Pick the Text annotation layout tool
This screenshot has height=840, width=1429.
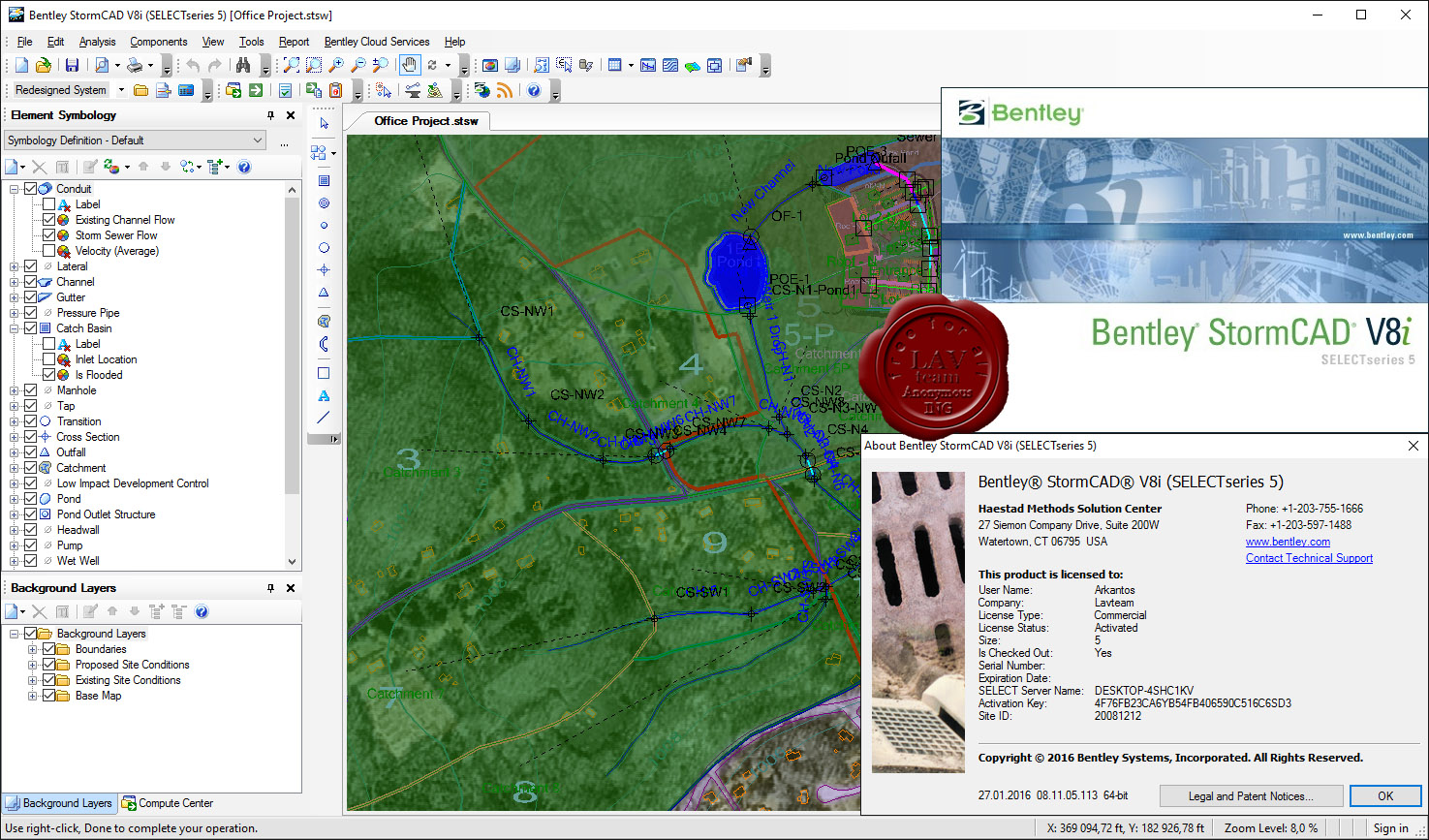tap(324, 395)
